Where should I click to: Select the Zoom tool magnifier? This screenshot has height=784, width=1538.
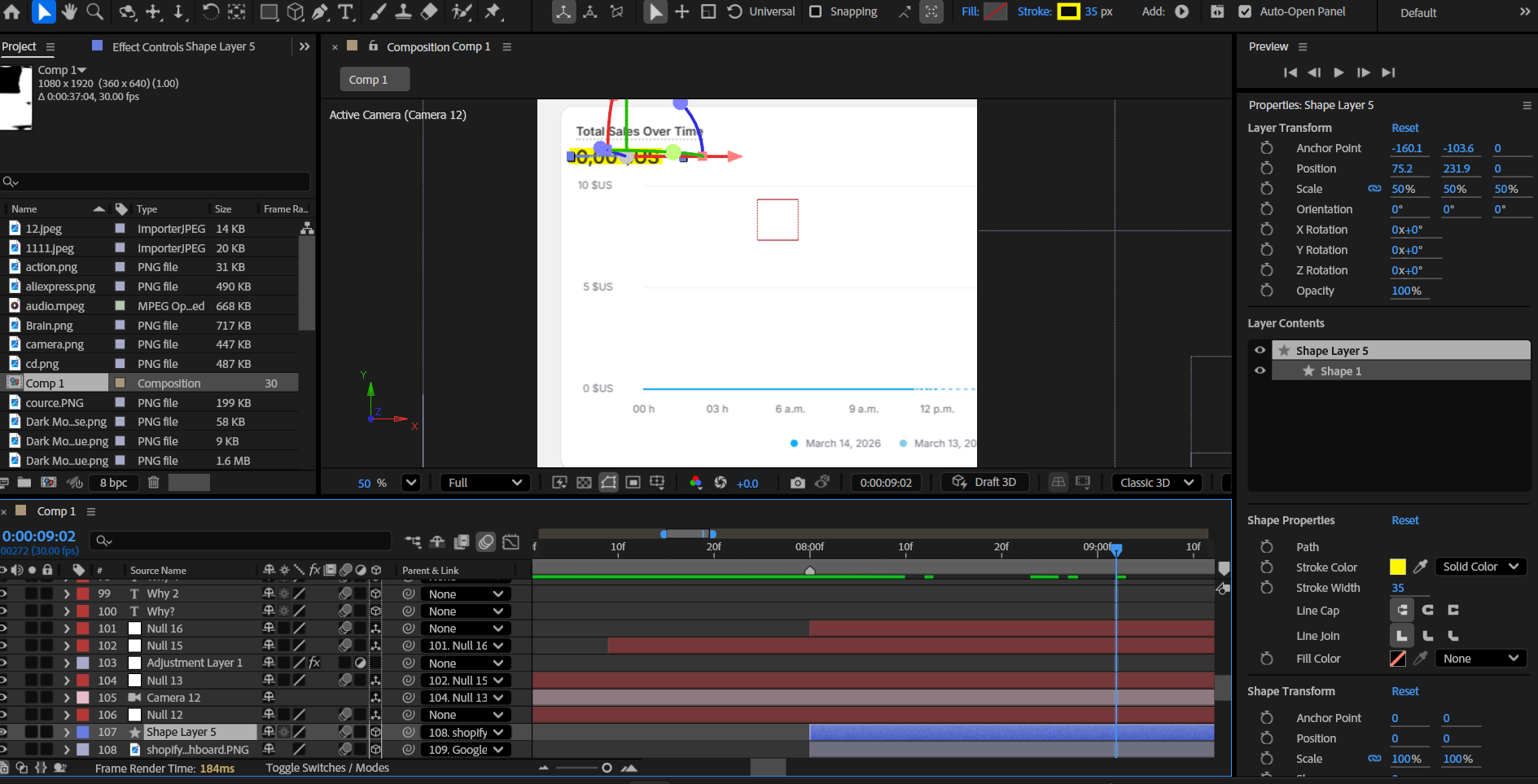(x=95, y=11)
